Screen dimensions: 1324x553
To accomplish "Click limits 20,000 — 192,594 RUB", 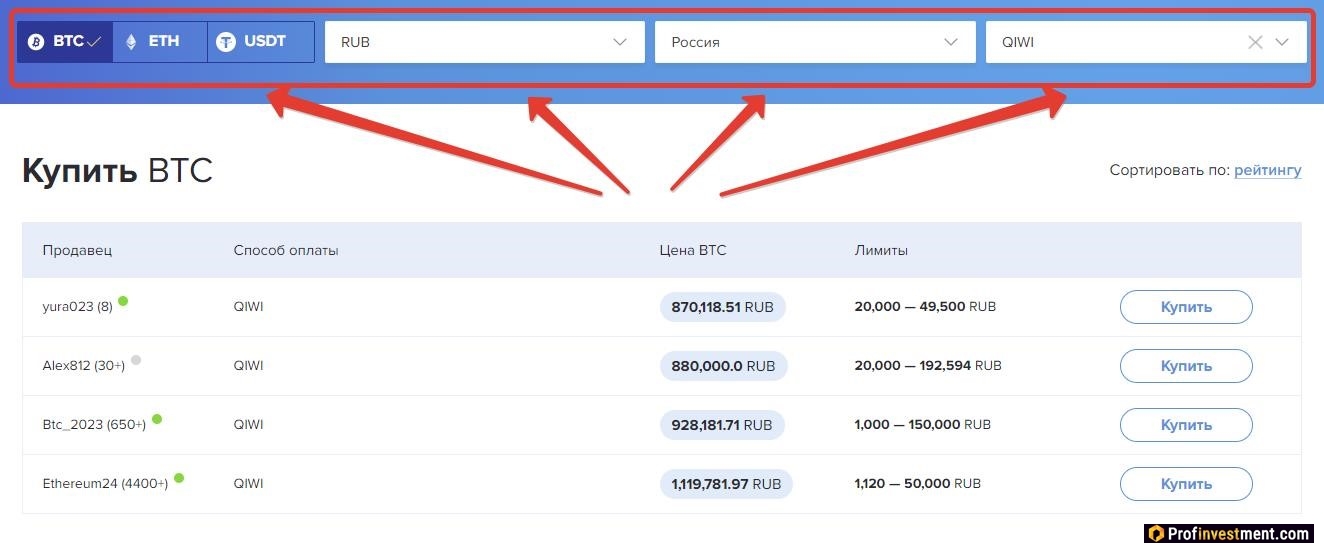I will tap(928, 366).
